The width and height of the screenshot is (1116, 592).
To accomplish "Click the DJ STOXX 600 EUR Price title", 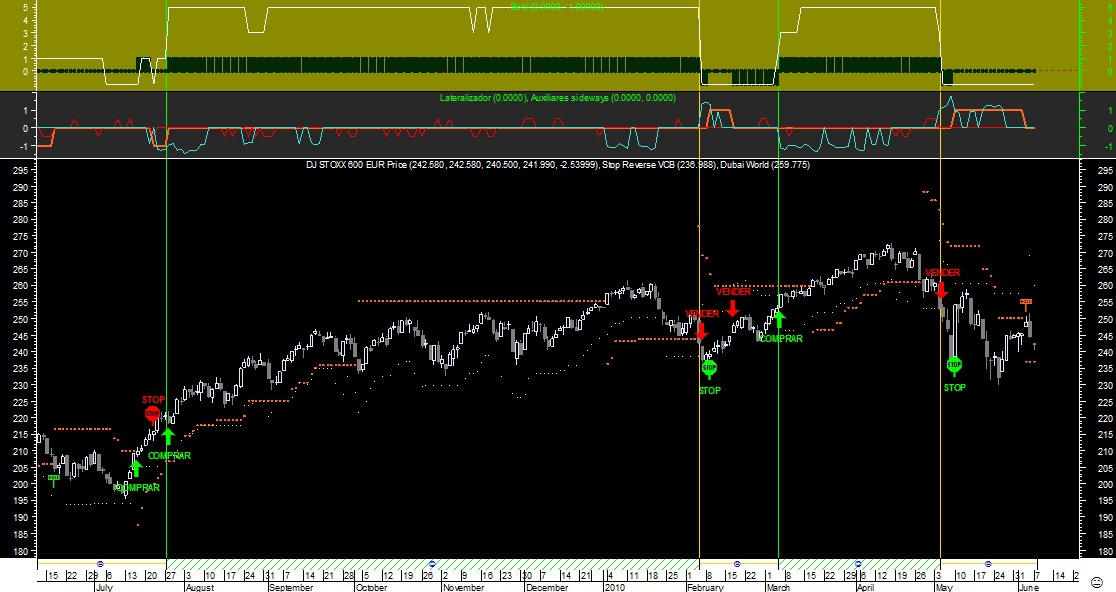I will click(x=451, y=165).
